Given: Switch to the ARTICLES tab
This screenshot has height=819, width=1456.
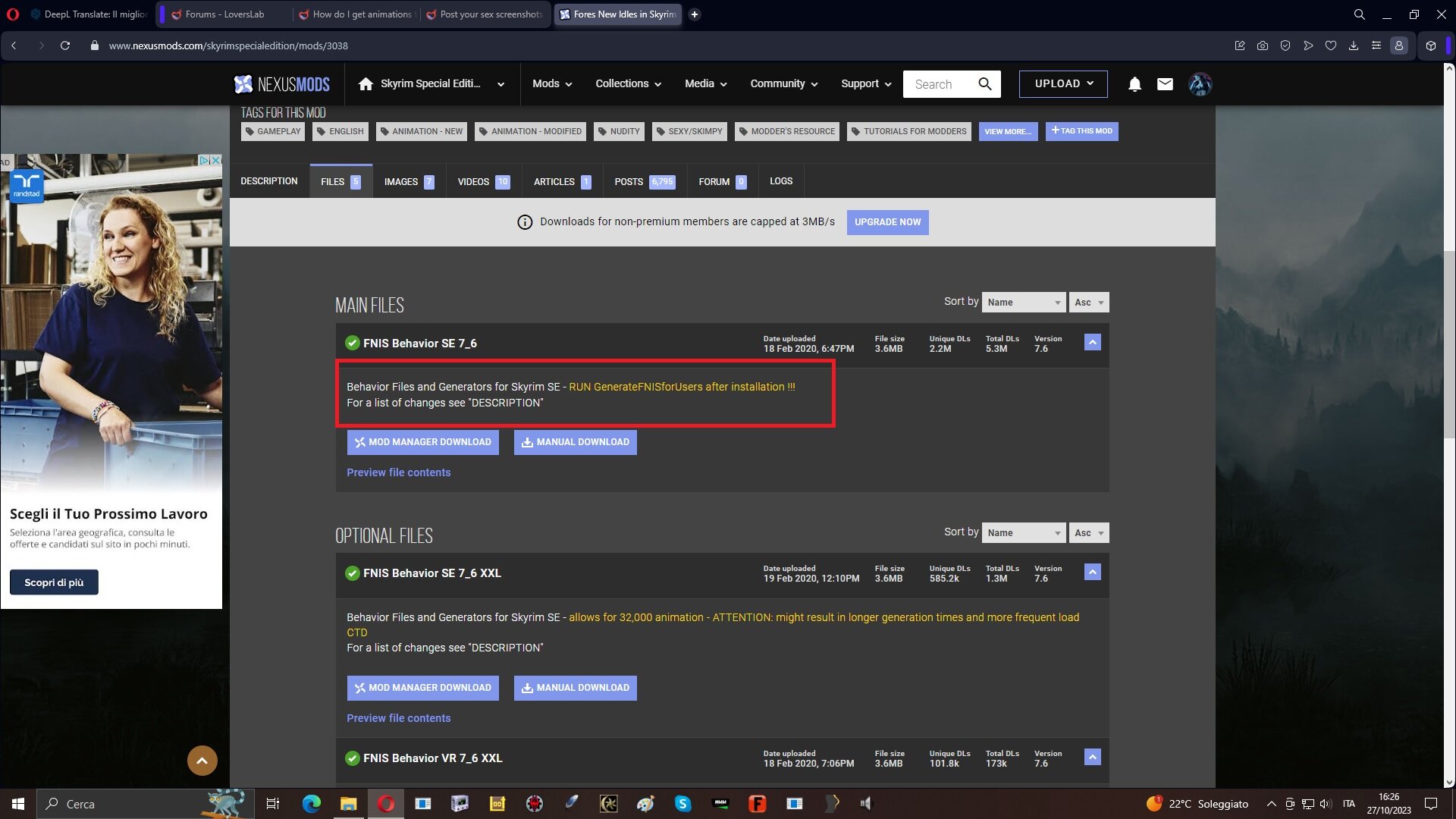Looking at the screenshot, I should (562, 181).
